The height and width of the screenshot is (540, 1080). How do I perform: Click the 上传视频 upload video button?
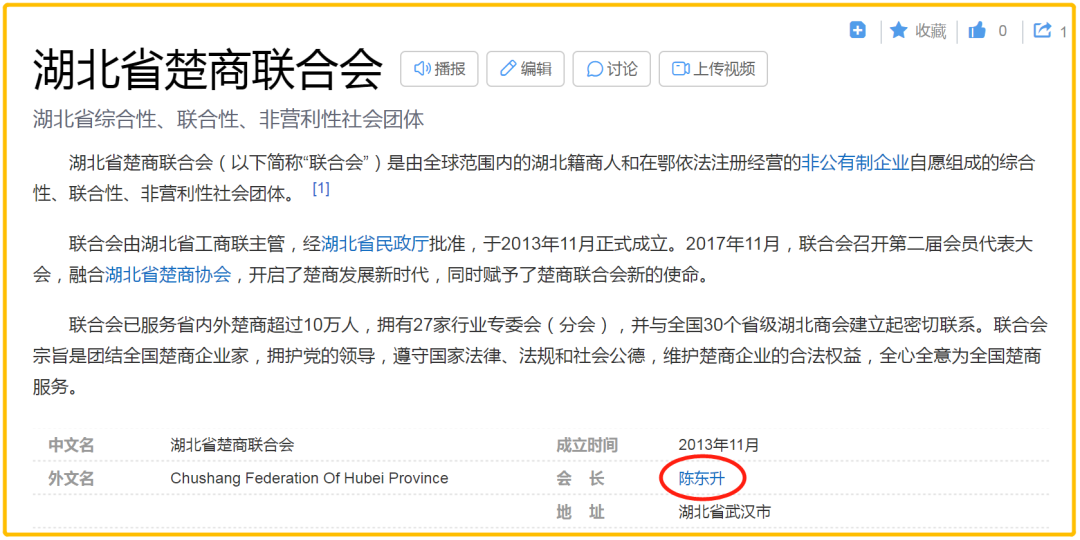pos(713,69)
